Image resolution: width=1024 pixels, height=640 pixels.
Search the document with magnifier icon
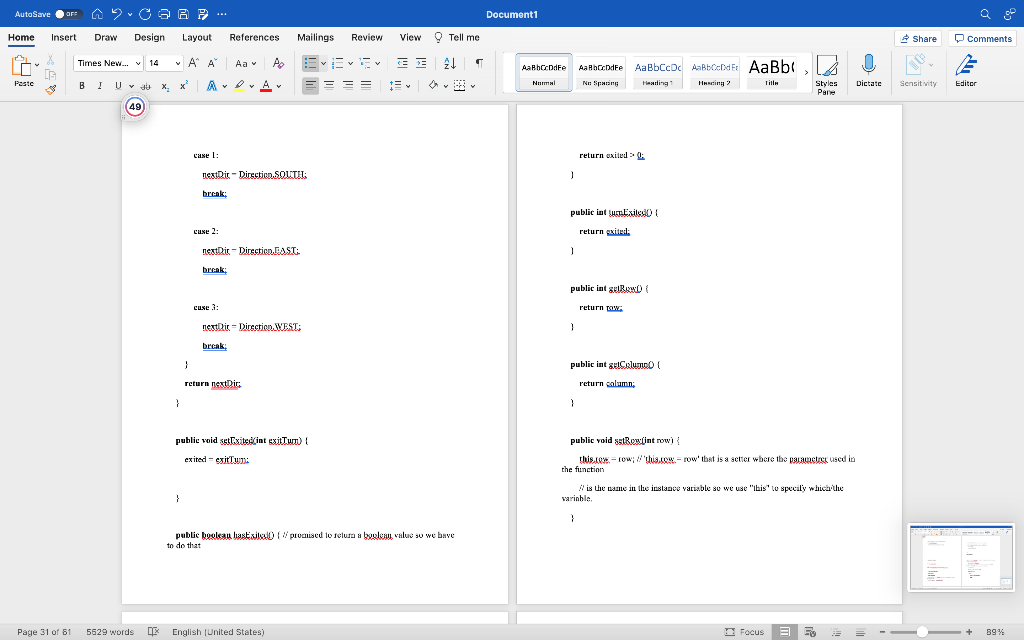[985, 14]
